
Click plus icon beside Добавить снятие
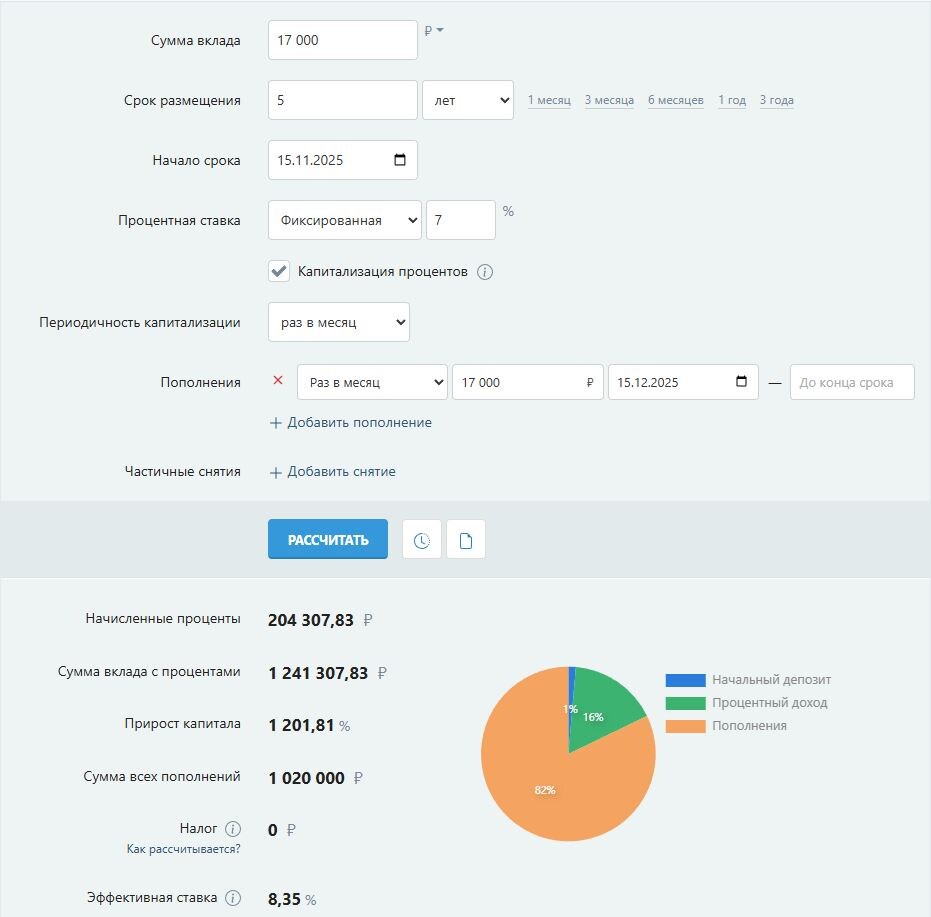(x=276, y=472)
